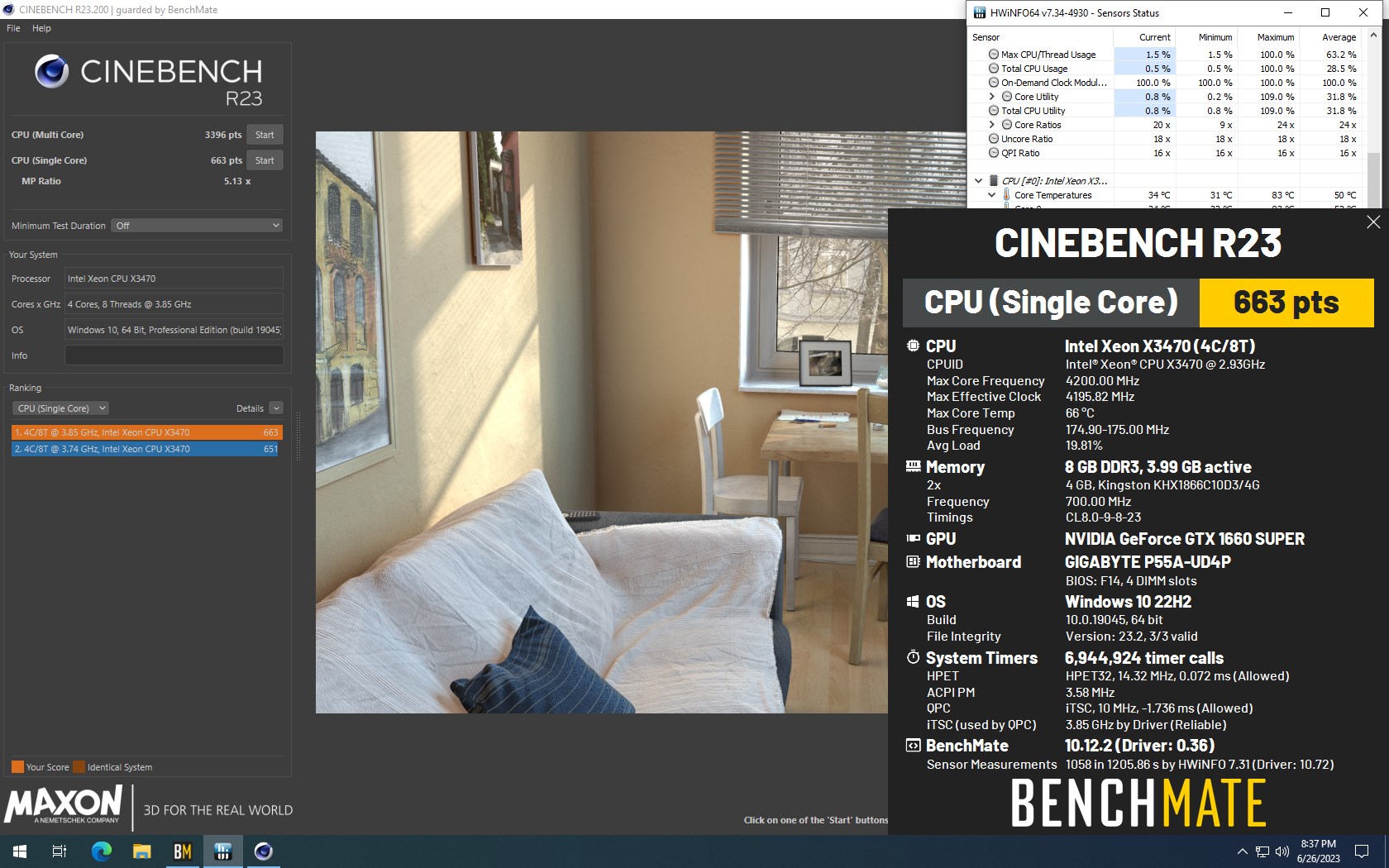Open Task View from the taskbar

(60, 851)
